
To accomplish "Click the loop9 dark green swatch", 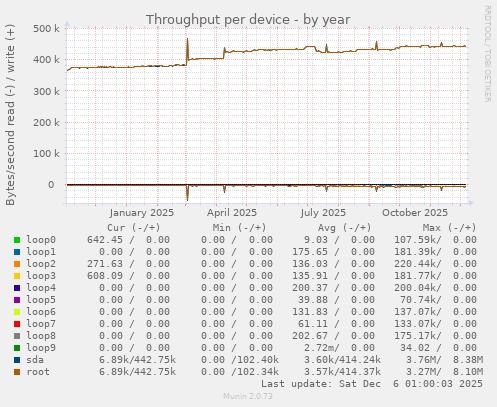I will [17, 348].
